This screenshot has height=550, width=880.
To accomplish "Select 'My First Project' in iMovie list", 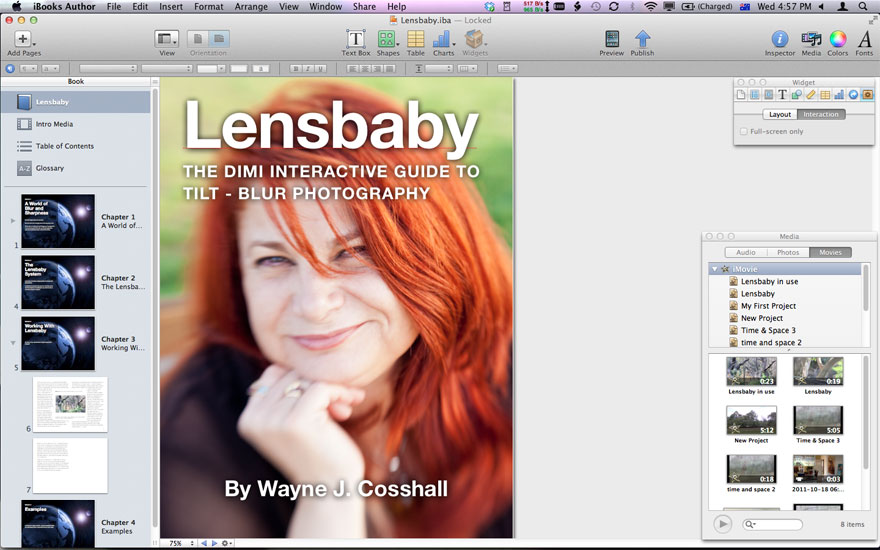I will 768,306.
